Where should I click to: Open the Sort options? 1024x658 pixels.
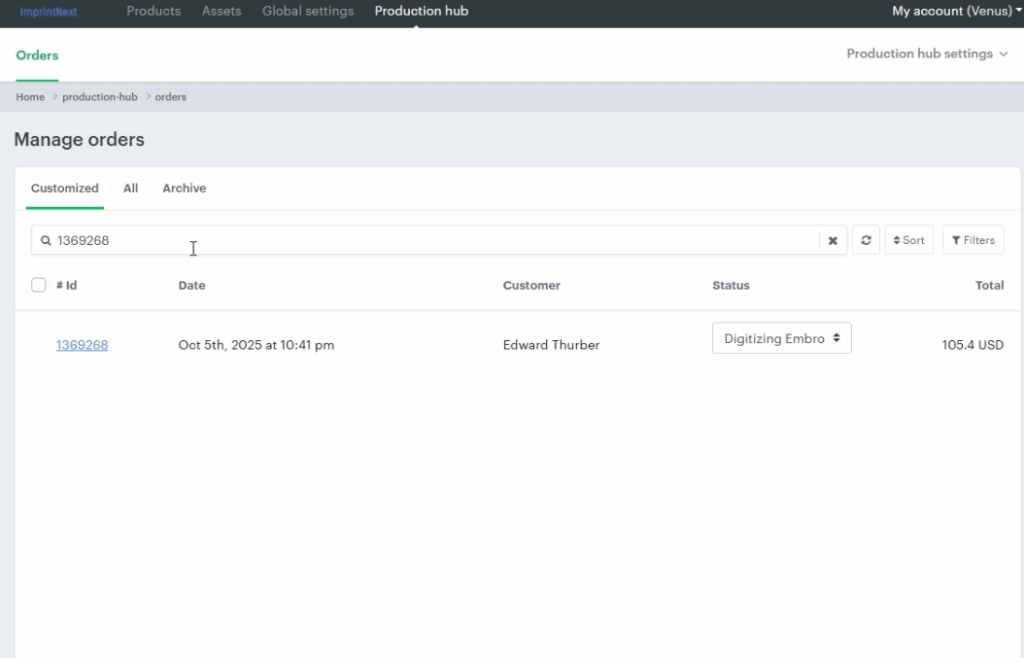[908, 240]
